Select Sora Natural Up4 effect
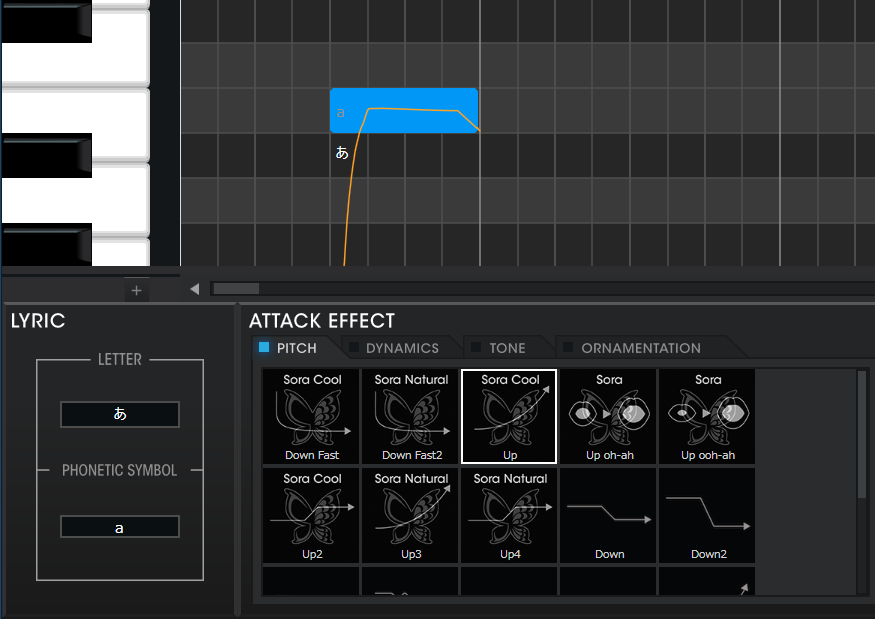 coord(509,515)
